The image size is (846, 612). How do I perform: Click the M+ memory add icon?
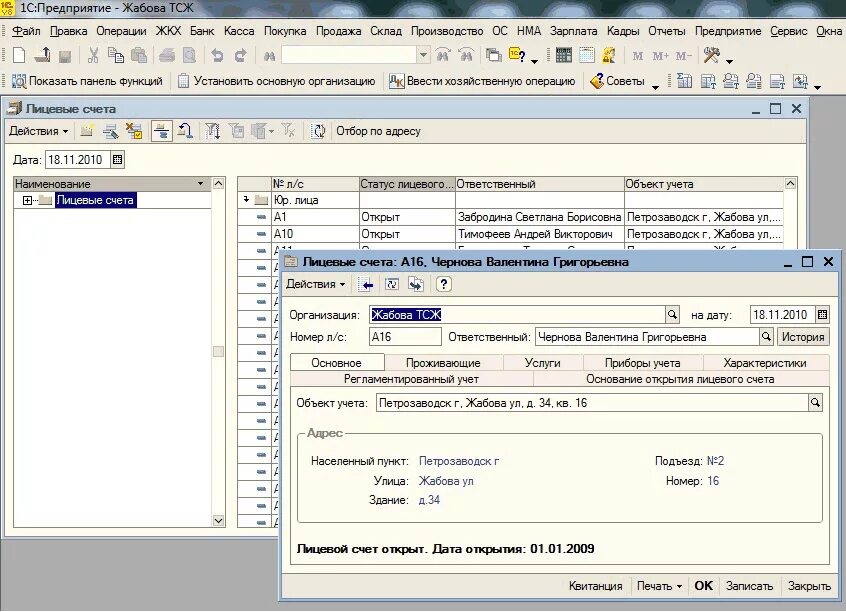660,56
